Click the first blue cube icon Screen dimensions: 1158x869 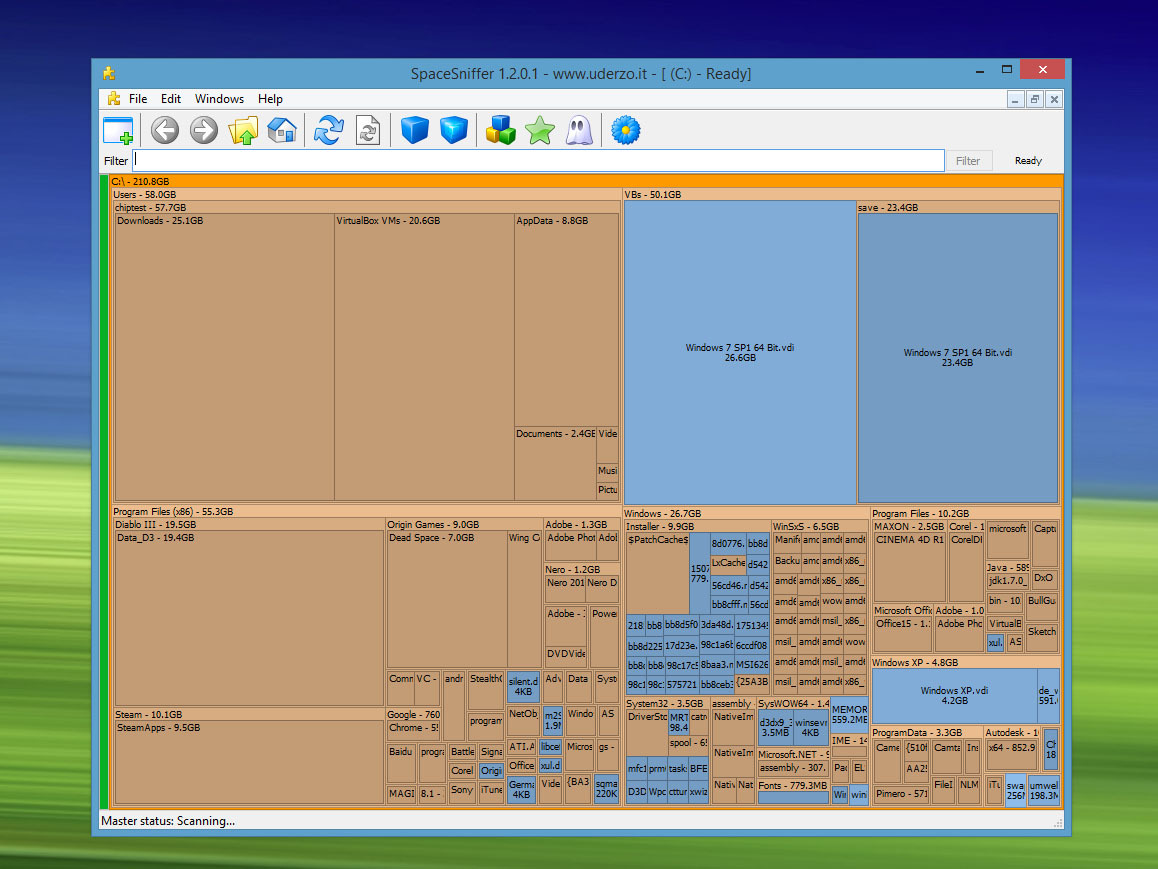pyautogui.click(x=414, y=131)
